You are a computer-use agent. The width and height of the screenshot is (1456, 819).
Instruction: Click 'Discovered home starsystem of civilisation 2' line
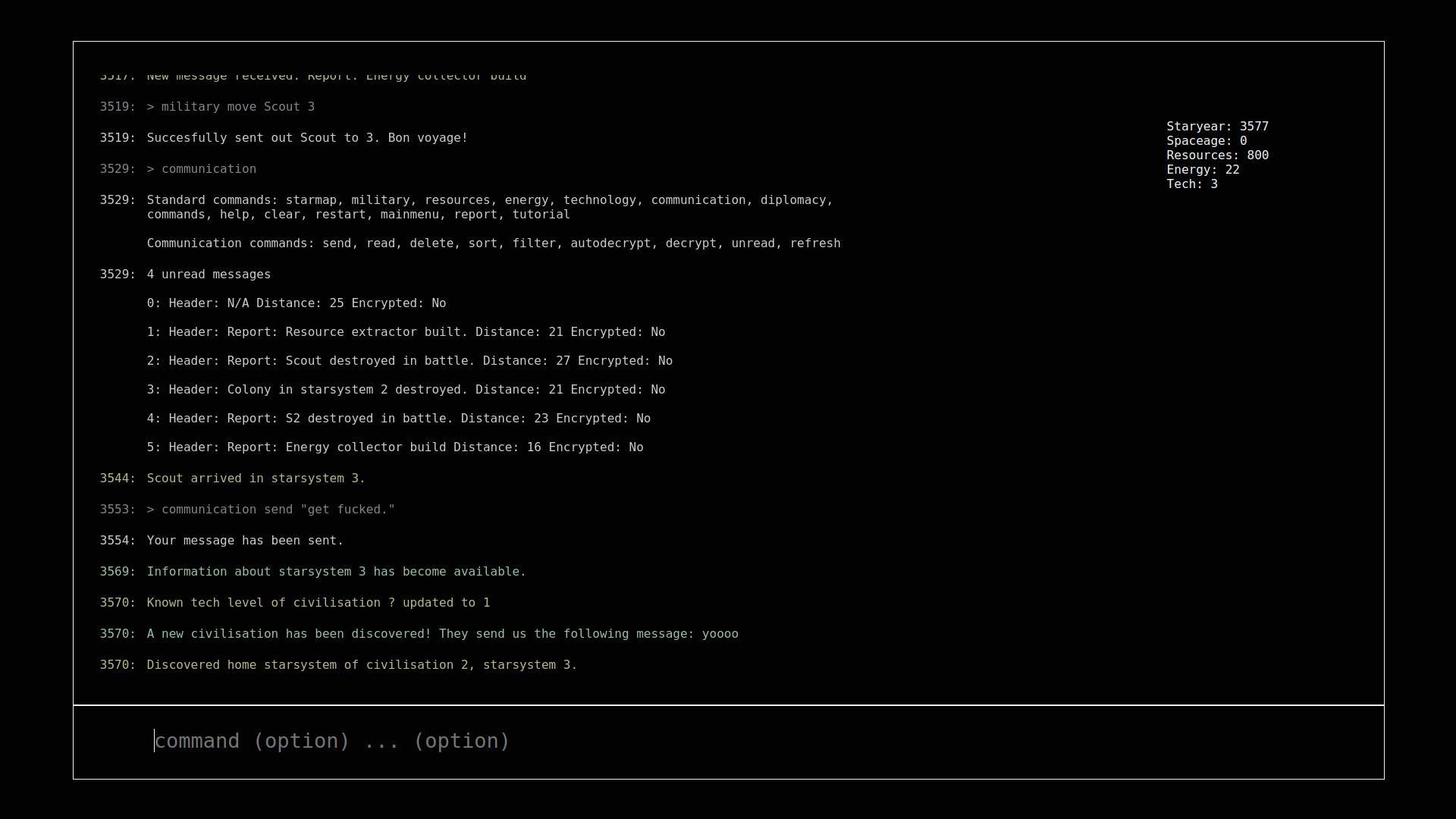(x=362, y=665)
